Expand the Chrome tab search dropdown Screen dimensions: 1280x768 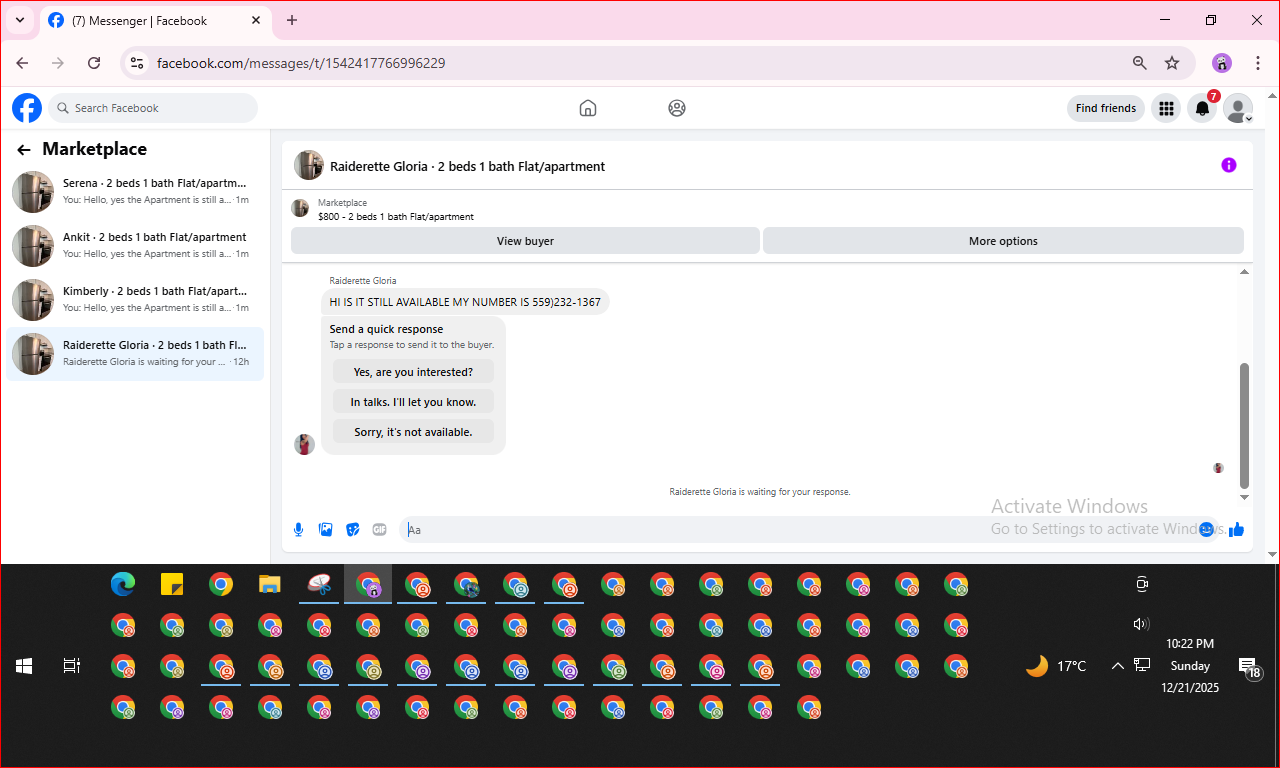pyautogui.click(x=19, y=20)
